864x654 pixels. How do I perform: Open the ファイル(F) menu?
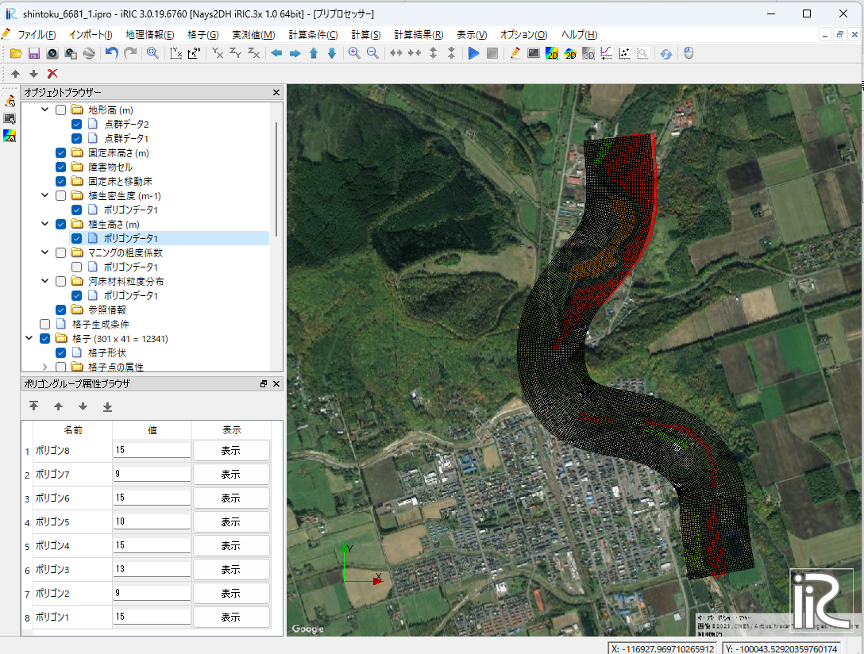pos(36,34)
